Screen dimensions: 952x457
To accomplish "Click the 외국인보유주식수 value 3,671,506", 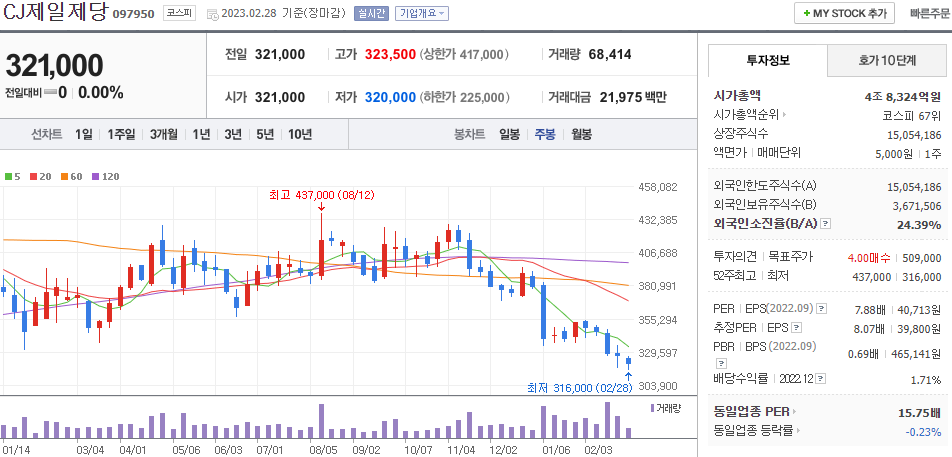I will [x=917, y=206].
